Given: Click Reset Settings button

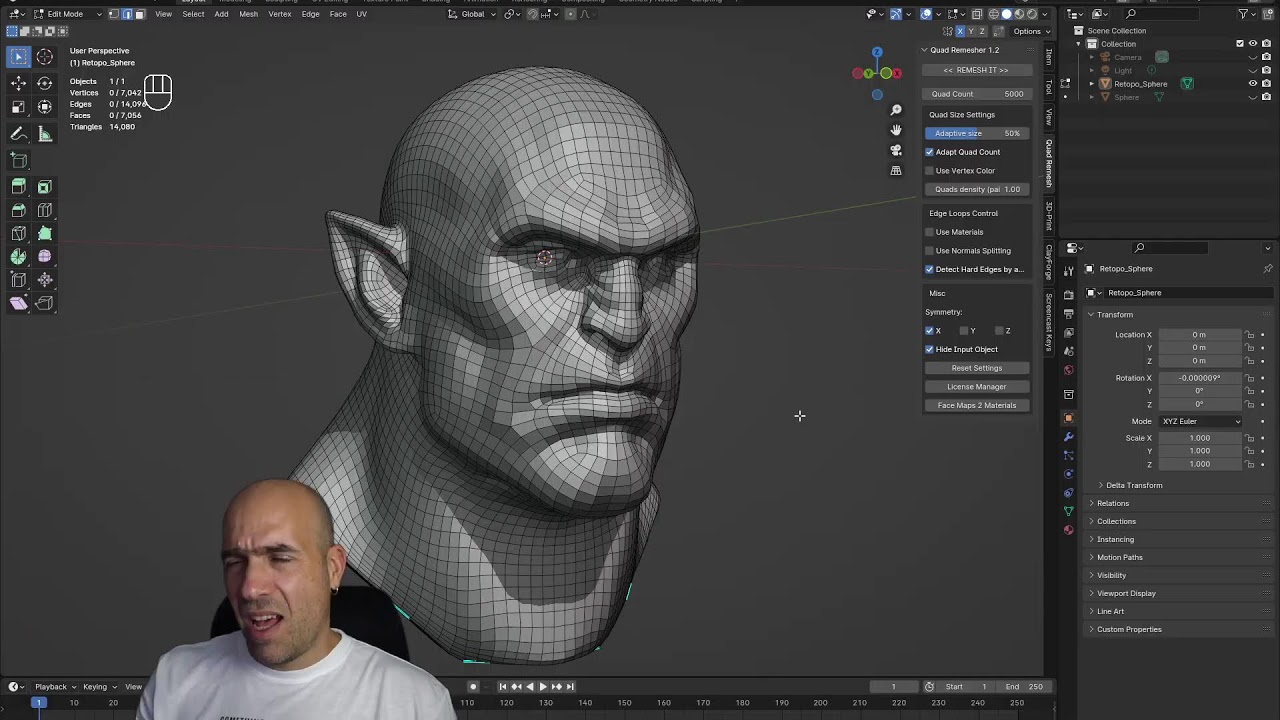Looking at the screenshot, I should point(976,368).
